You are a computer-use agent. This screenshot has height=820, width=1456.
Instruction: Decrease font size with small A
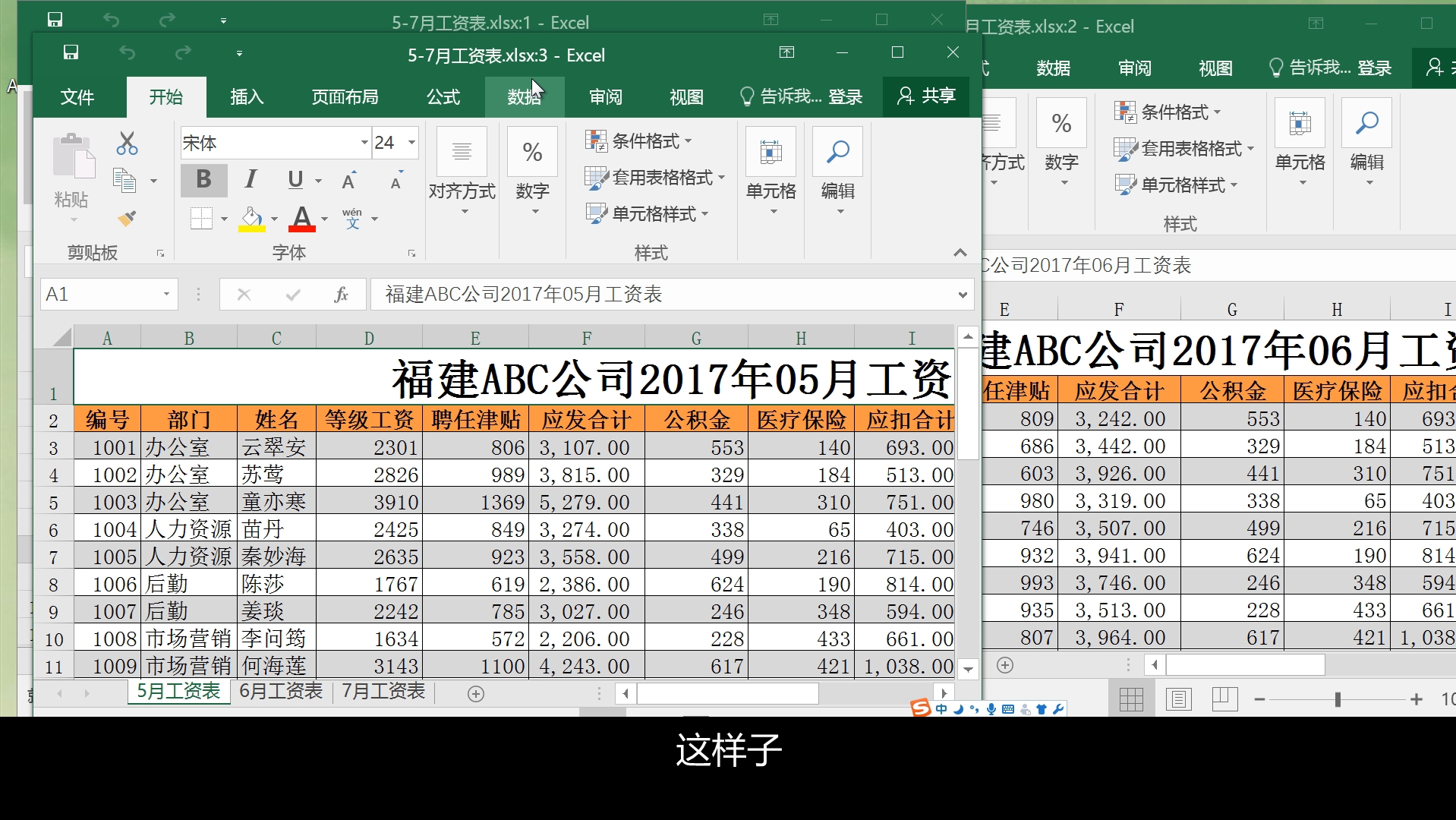(x=396, y=181)
